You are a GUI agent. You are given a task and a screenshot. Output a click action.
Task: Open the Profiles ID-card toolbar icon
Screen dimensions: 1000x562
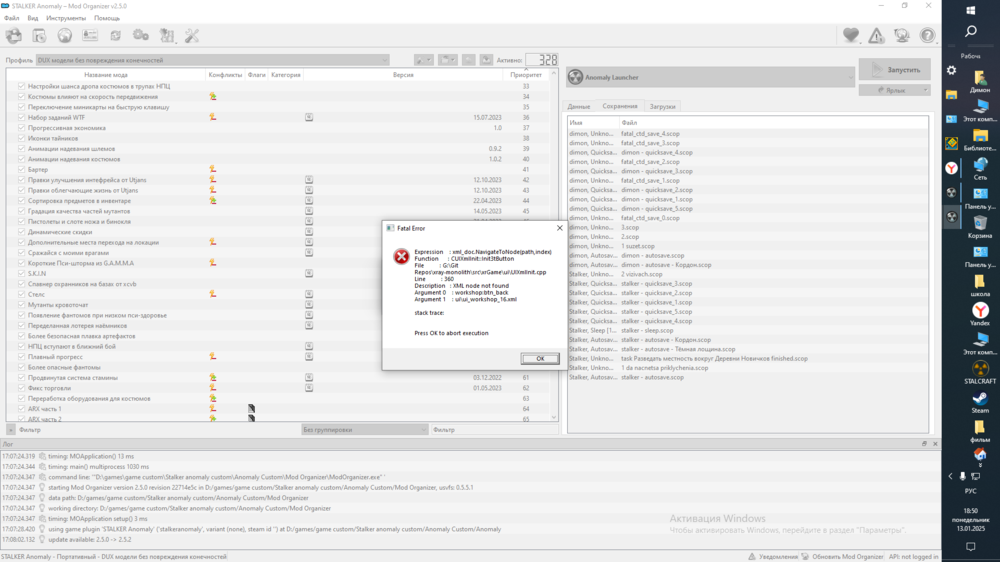coord(90,36)
